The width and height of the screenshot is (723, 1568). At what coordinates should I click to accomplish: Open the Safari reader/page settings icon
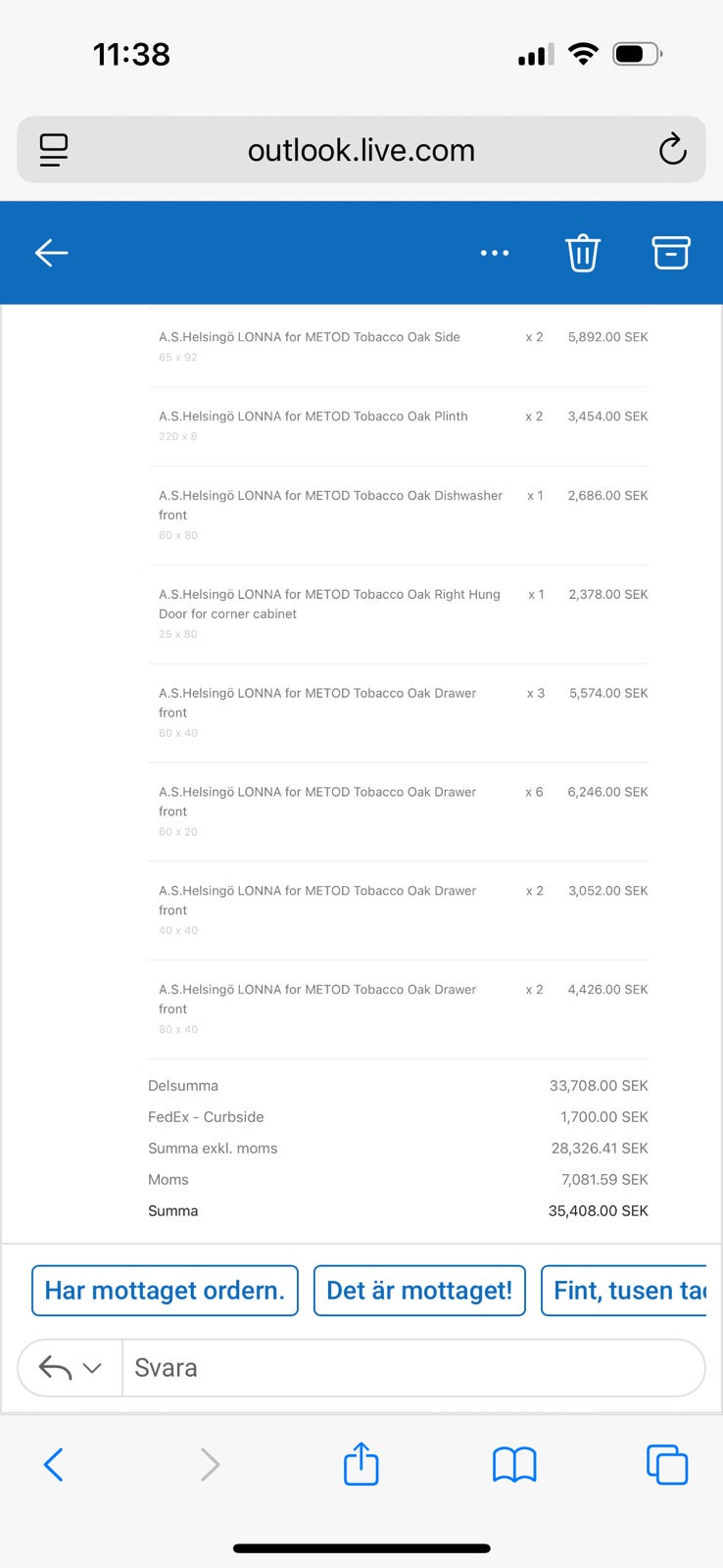tap(54, 150)
